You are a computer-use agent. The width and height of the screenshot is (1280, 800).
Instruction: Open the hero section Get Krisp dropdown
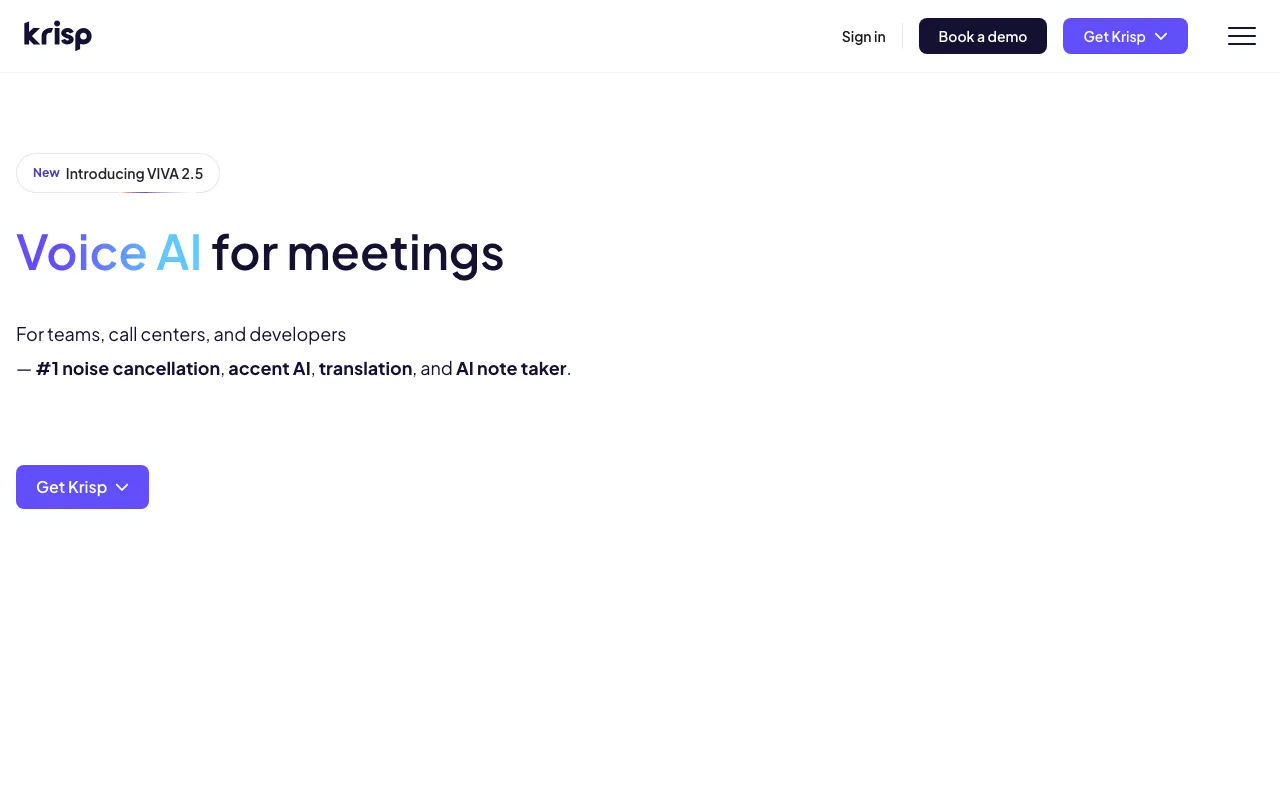click(82, 487)
